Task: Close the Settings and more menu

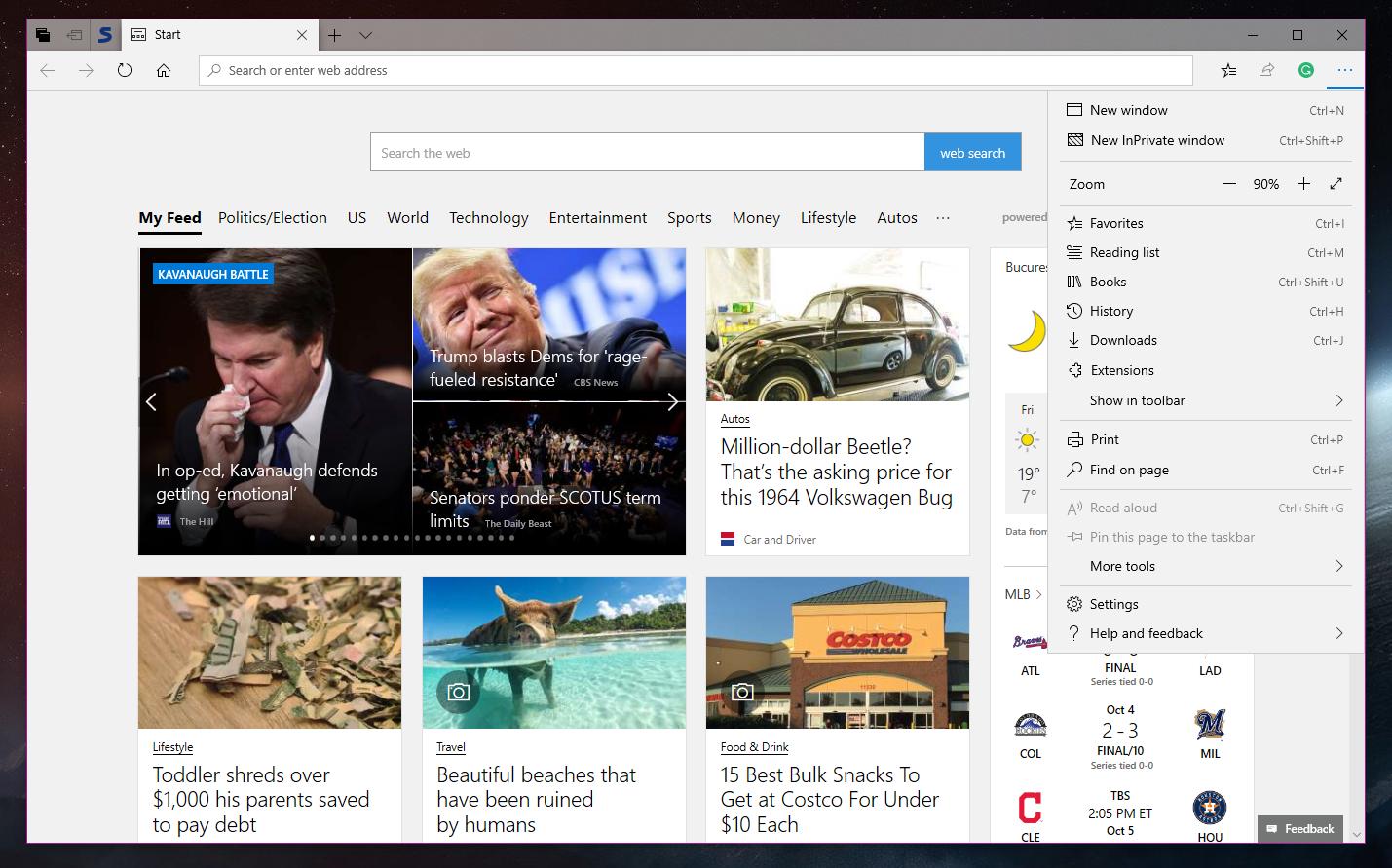Action: [1344, 70]
